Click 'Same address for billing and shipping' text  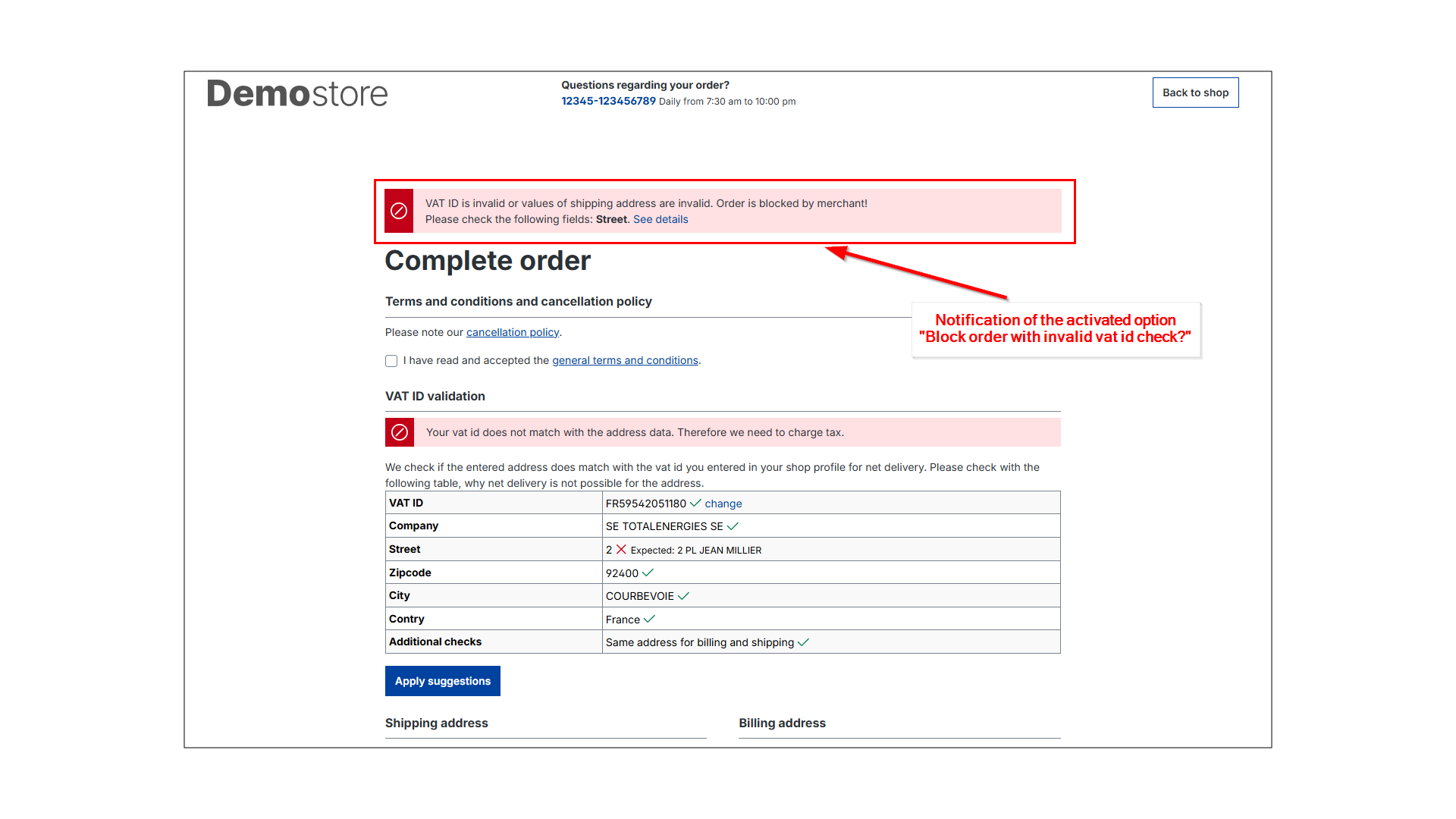700,642
